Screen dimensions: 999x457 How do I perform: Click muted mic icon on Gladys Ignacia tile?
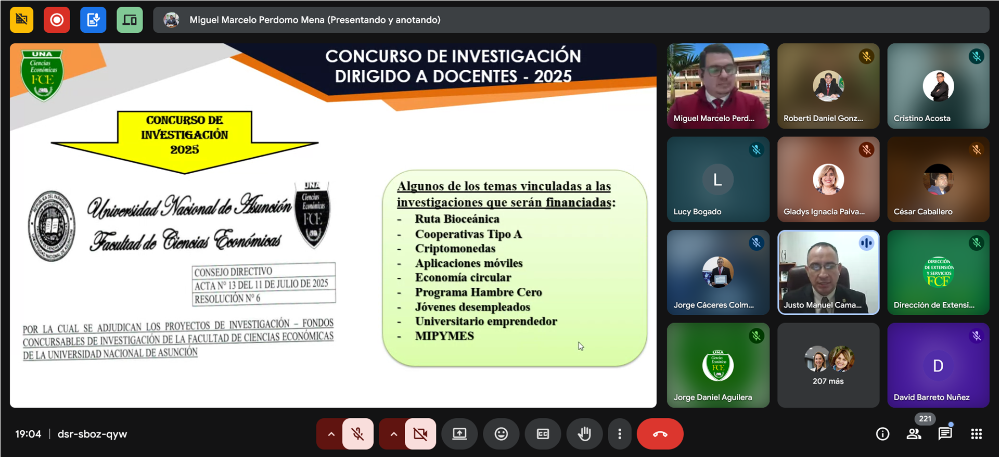(866, 150)
